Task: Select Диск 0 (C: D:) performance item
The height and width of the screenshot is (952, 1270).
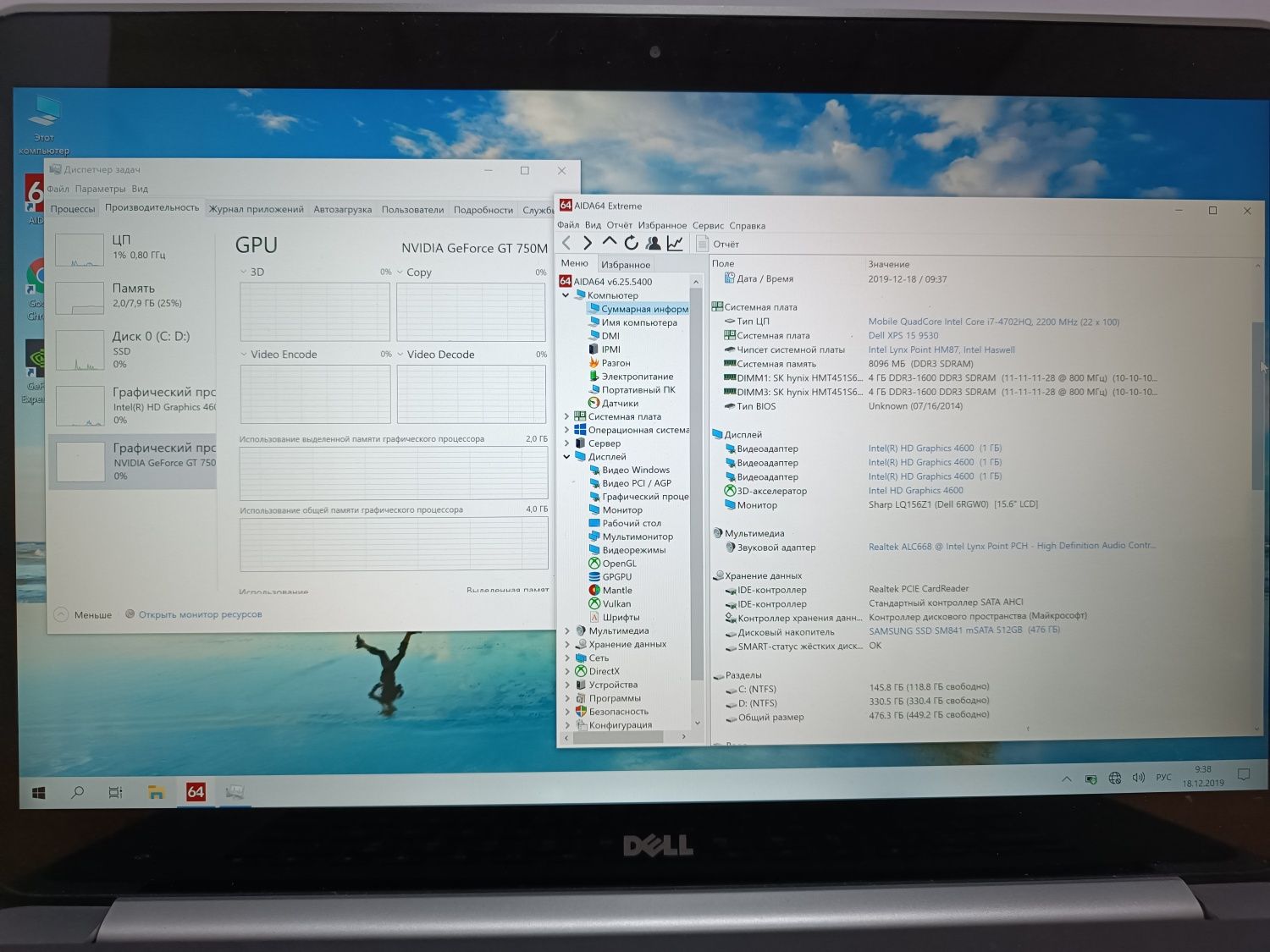Action: [x=133, y=349]
